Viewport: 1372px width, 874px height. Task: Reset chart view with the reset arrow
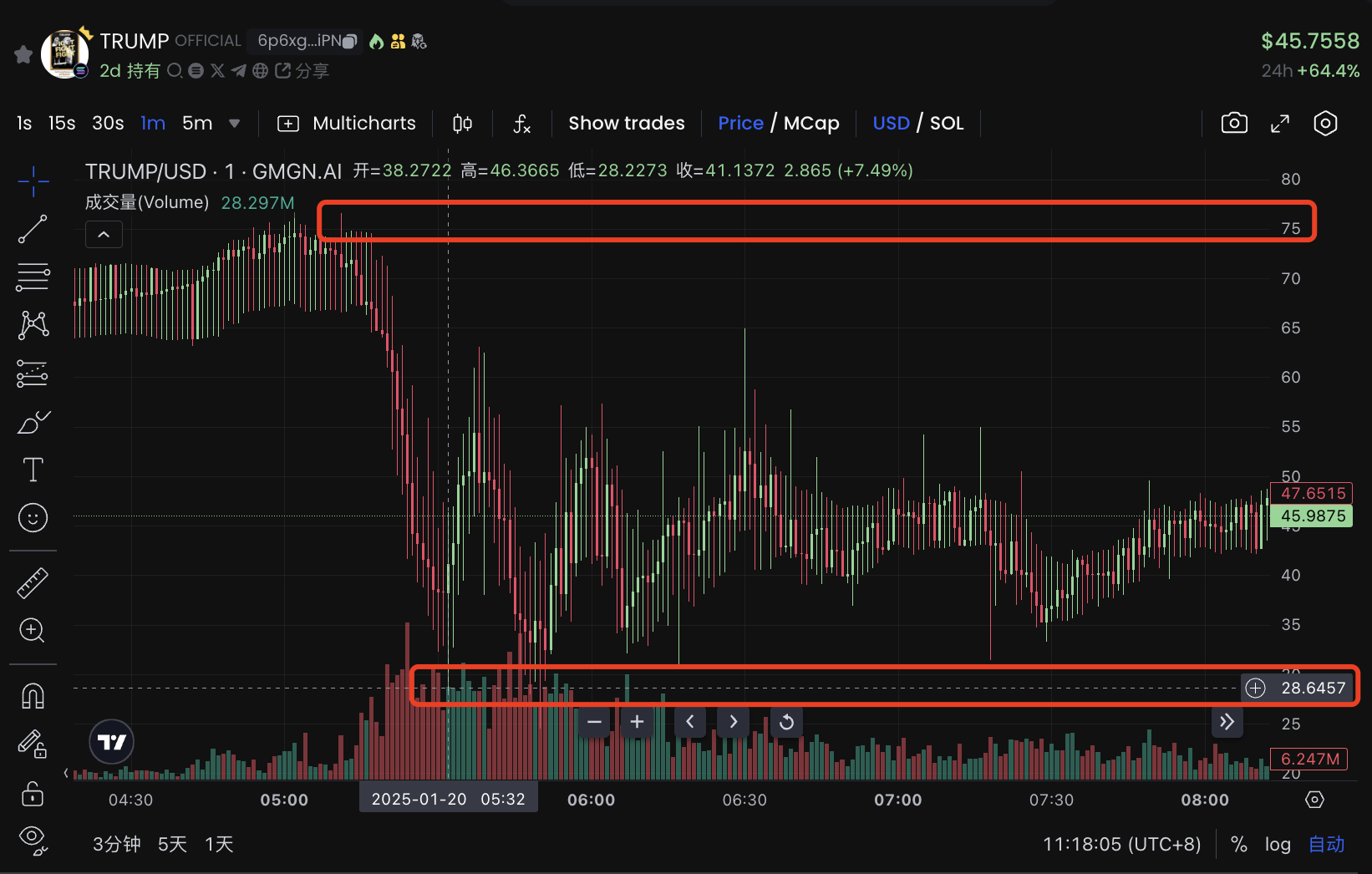point(786,722)
